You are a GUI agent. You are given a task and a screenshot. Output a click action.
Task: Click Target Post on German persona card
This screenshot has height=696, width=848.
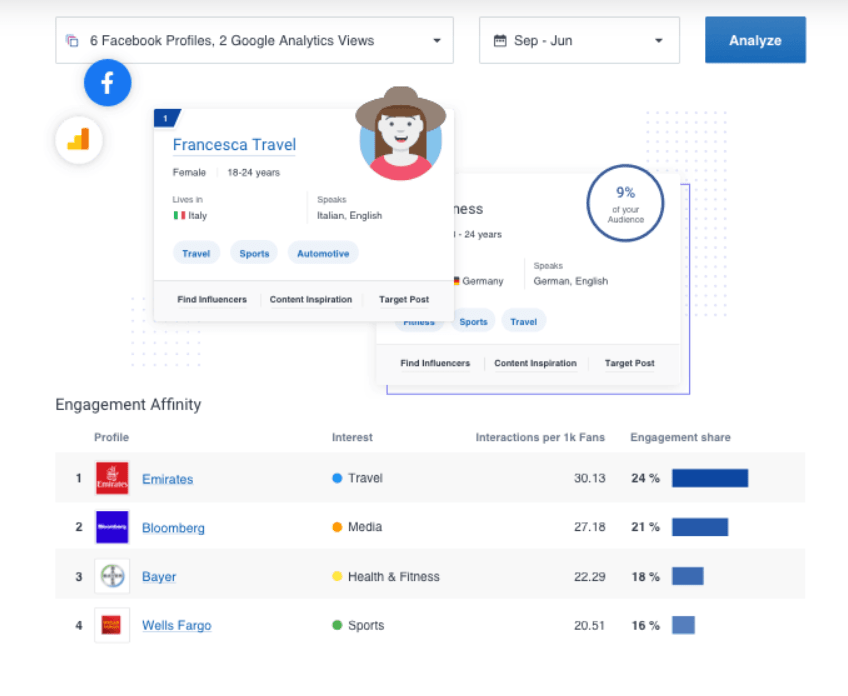click(x=630, y=363)
